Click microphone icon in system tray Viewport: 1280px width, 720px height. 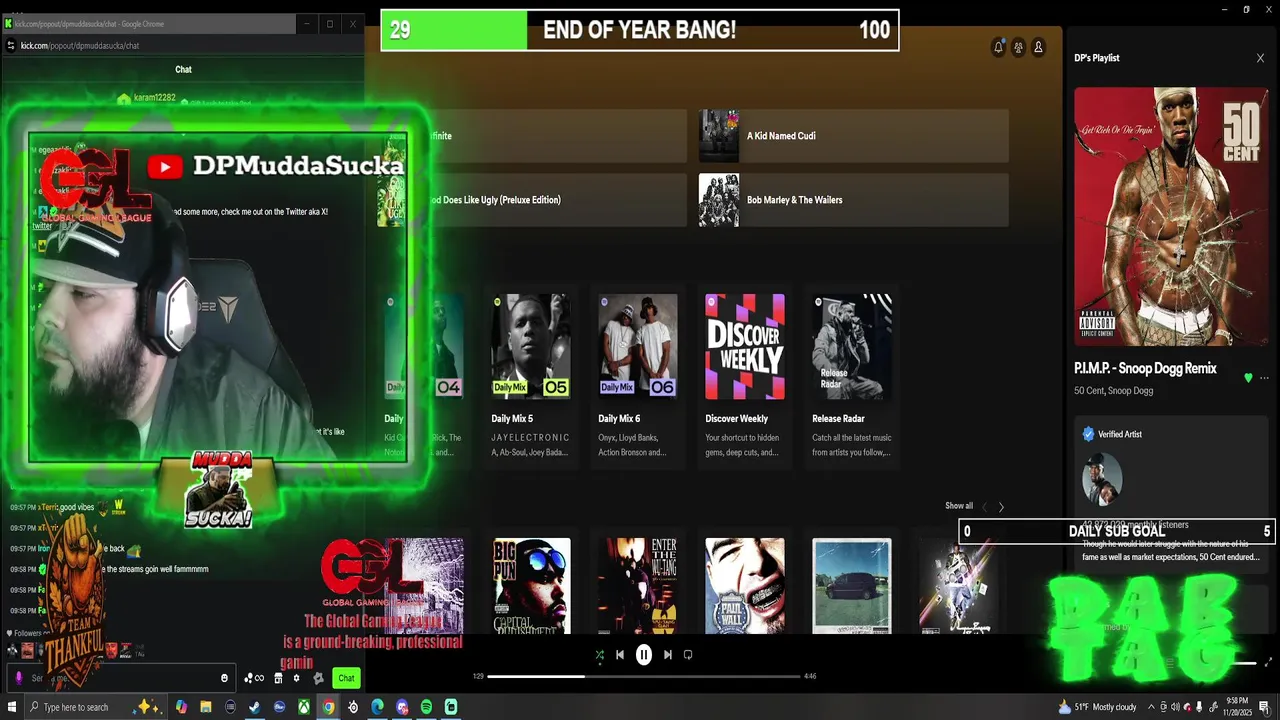[1199, 707]
